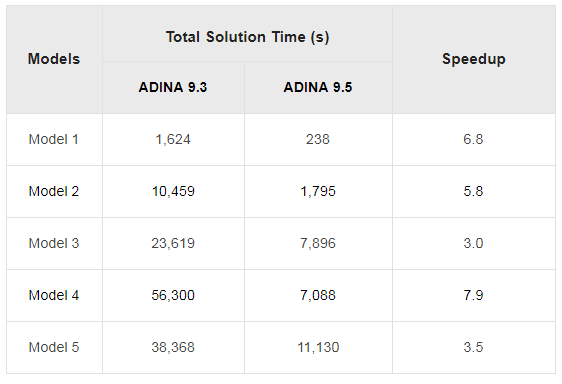Select the Total Solution Time header

(247, 37)
